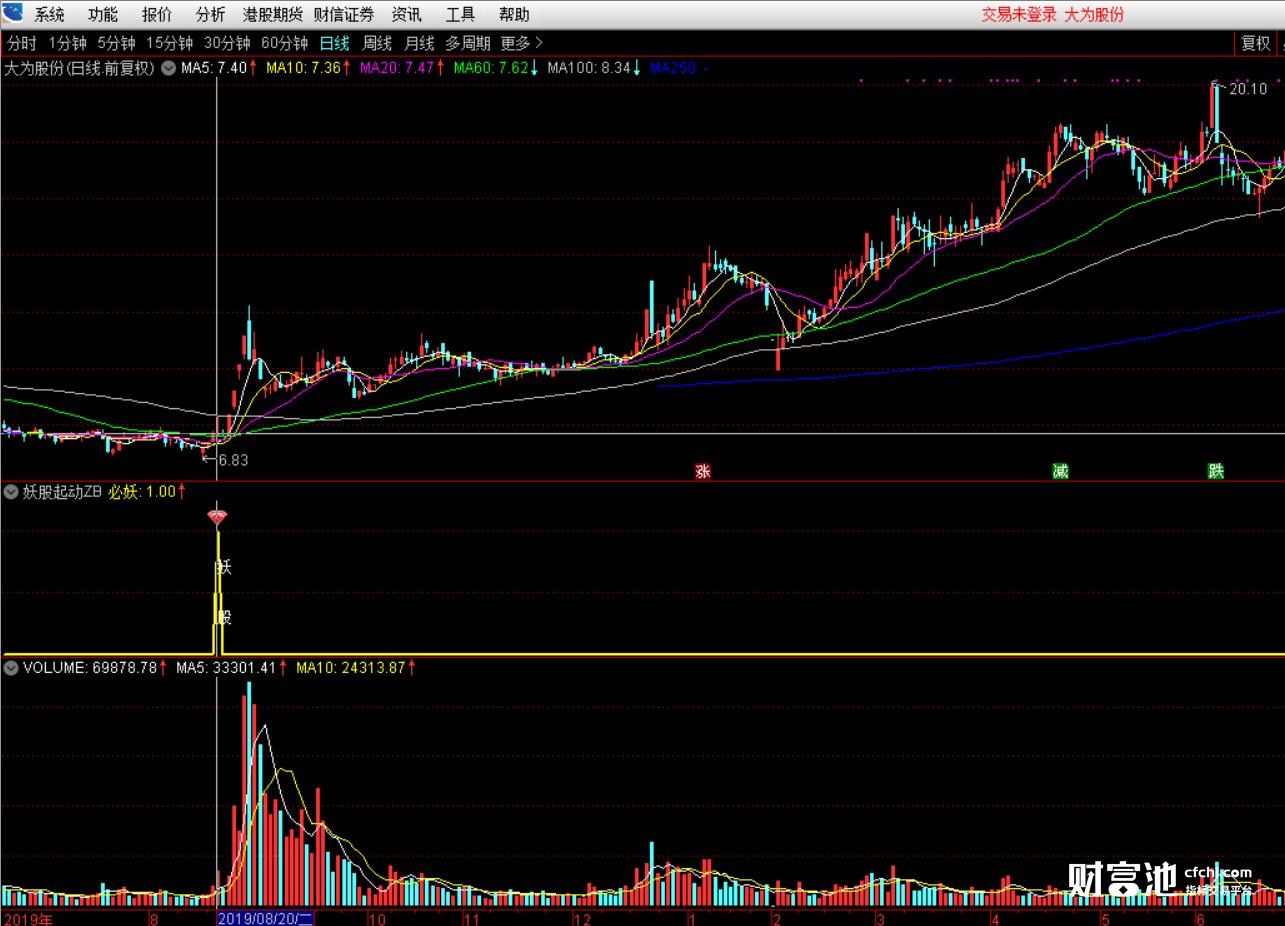Open the 财信证券 menu

coord(344,15)
